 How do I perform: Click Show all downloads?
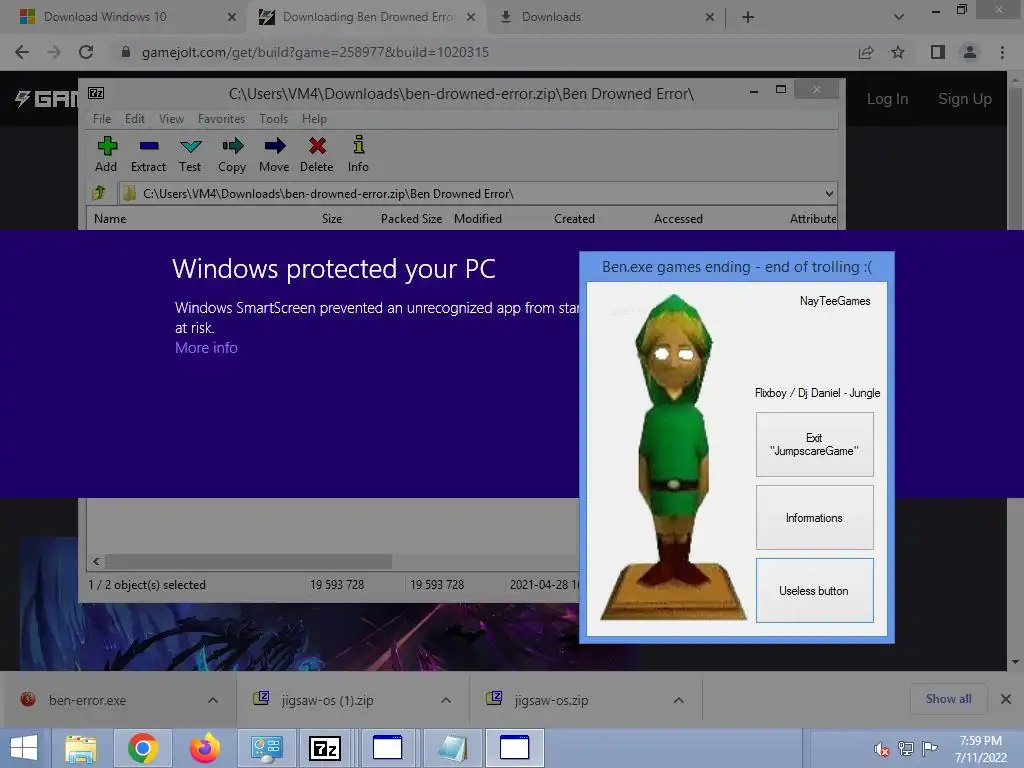(x=948, y=699)
